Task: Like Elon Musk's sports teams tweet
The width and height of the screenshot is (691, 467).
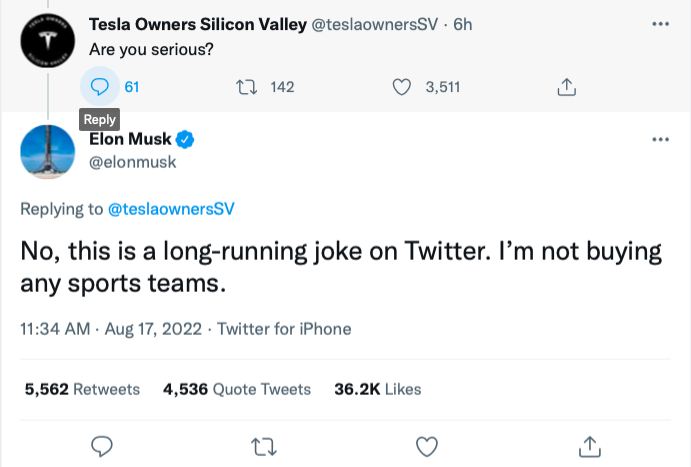Action: pos(427,444)
